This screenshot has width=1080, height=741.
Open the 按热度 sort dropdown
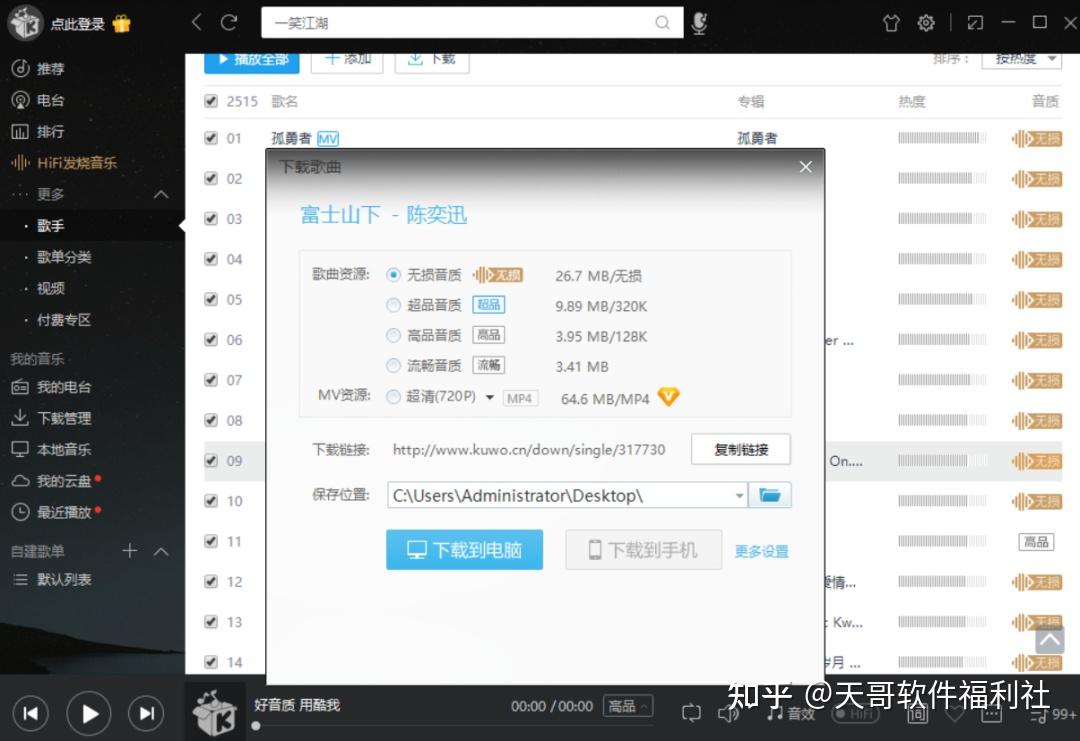(x=1021, y=60)
